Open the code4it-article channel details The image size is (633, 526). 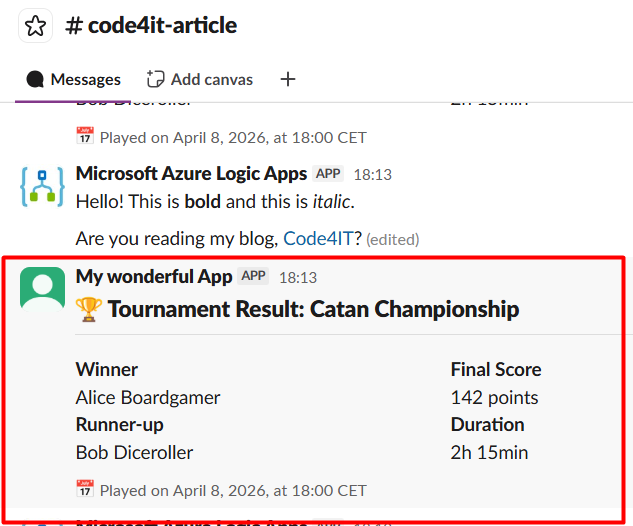(151, 26)
